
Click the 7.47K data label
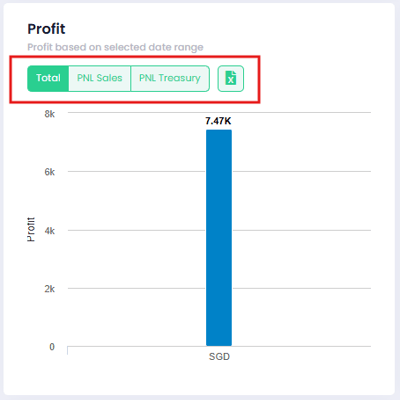(218, 121)
